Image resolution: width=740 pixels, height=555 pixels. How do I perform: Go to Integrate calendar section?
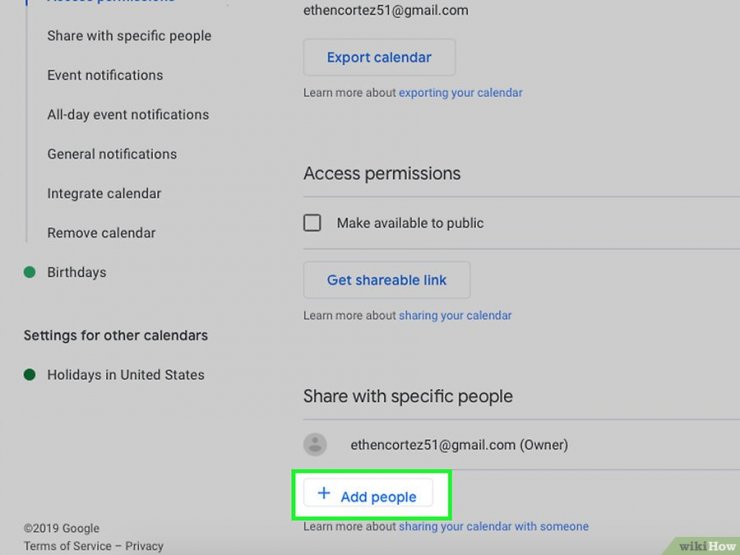[104, 193]
